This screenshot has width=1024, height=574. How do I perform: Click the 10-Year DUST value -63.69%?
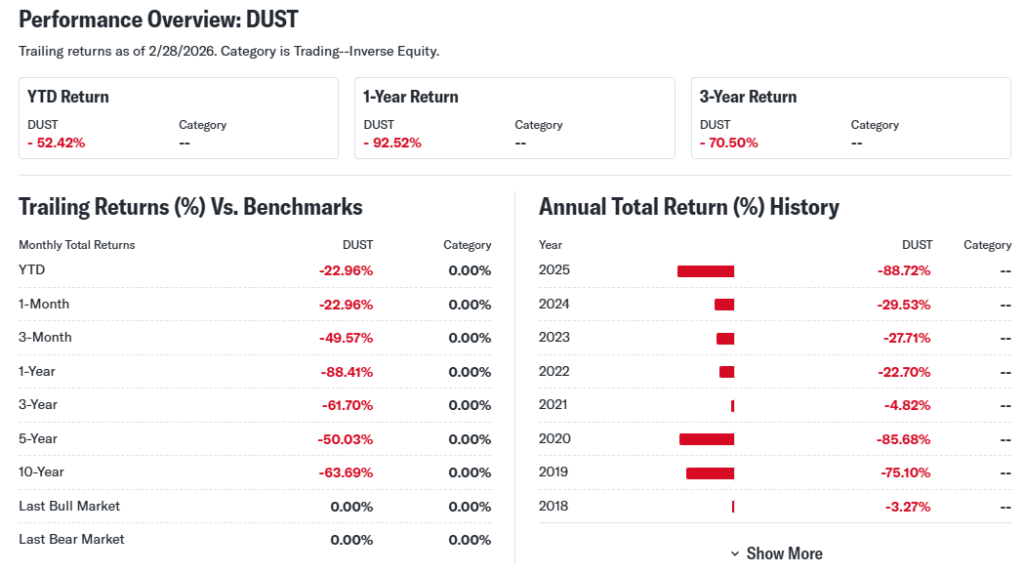(345, 472)
